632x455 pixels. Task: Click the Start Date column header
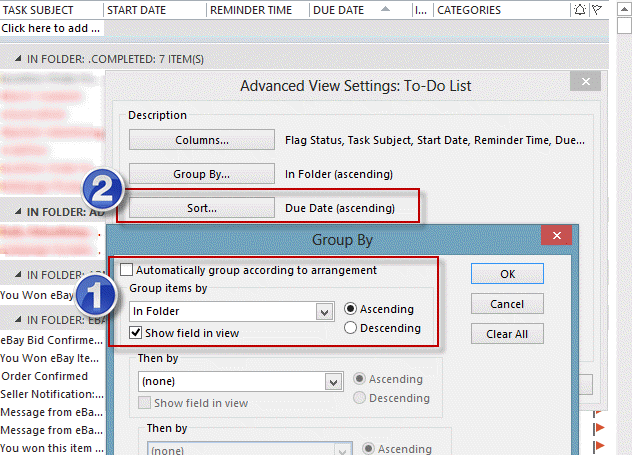(x=155, y=10)
